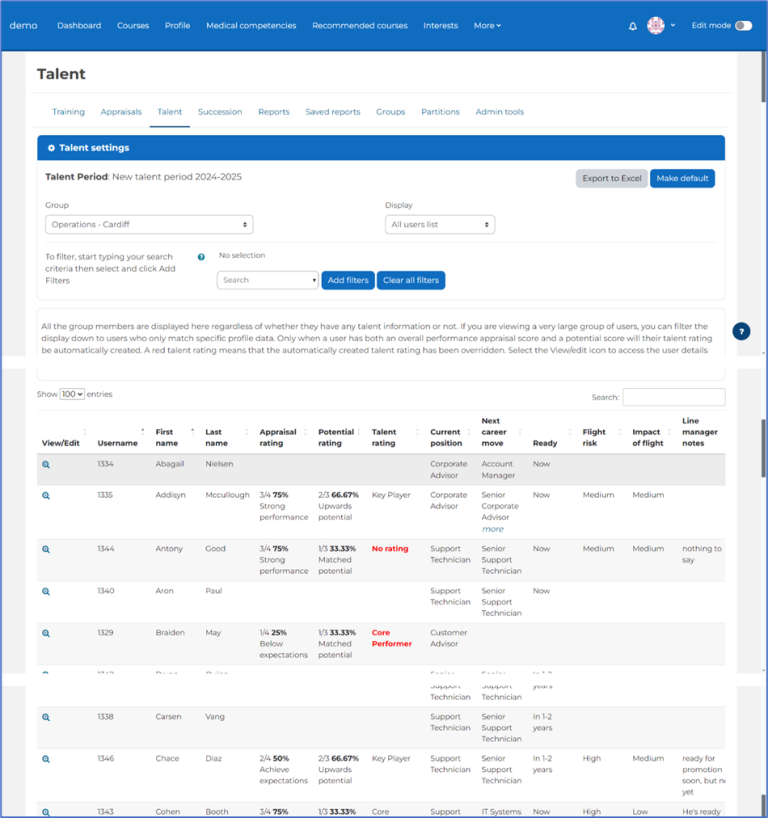Open the Training tab
Image resolution: width=768 pixels, height=818 pixels.
68,112
